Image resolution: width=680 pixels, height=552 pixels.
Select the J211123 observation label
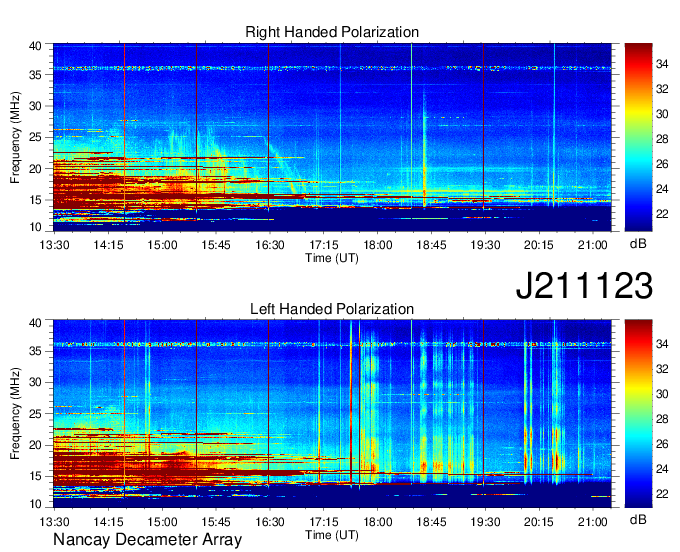(584, 285)
